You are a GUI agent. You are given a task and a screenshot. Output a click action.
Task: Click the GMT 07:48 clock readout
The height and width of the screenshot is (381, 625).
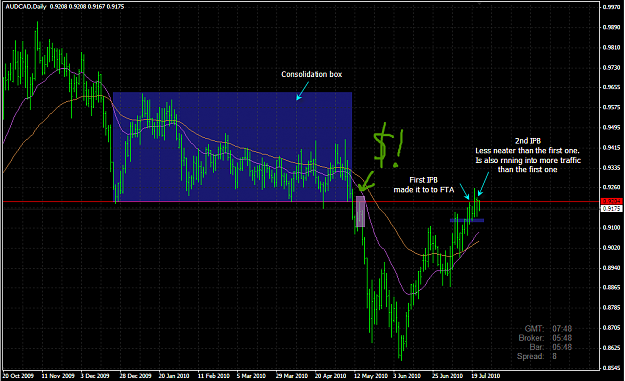pos(548,329)
